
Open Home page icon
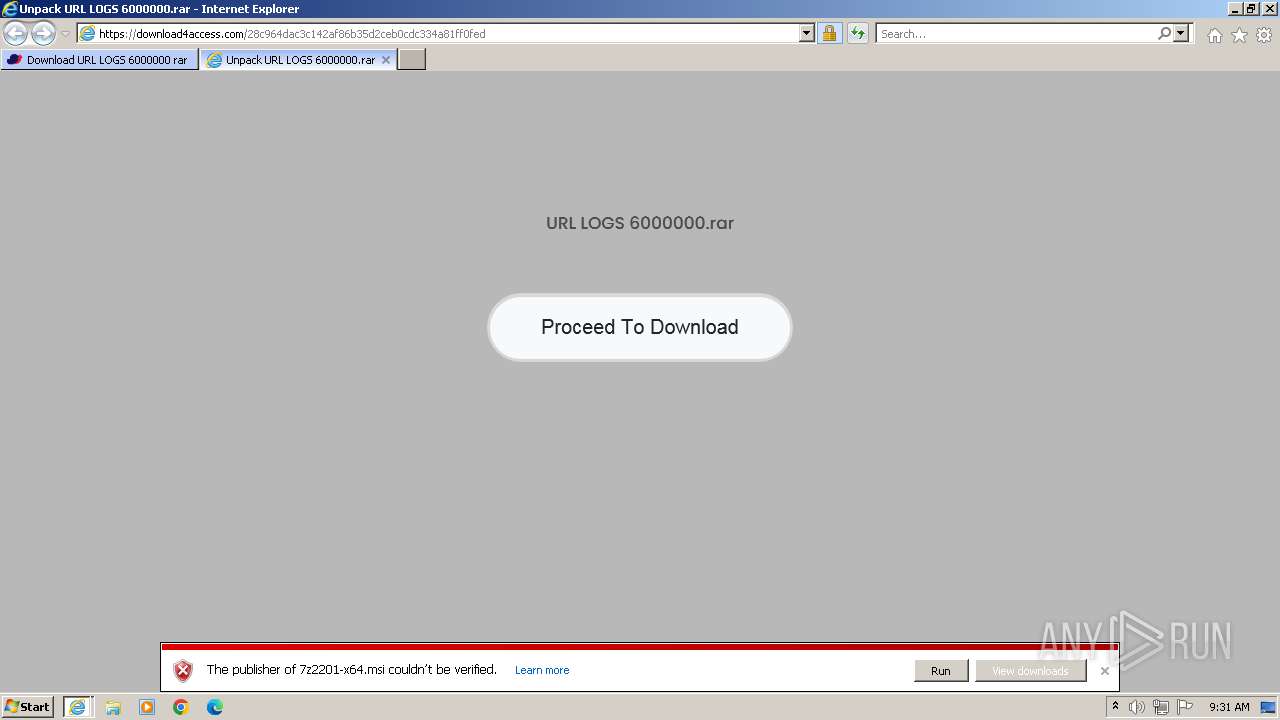click(x=1214, y=35)
